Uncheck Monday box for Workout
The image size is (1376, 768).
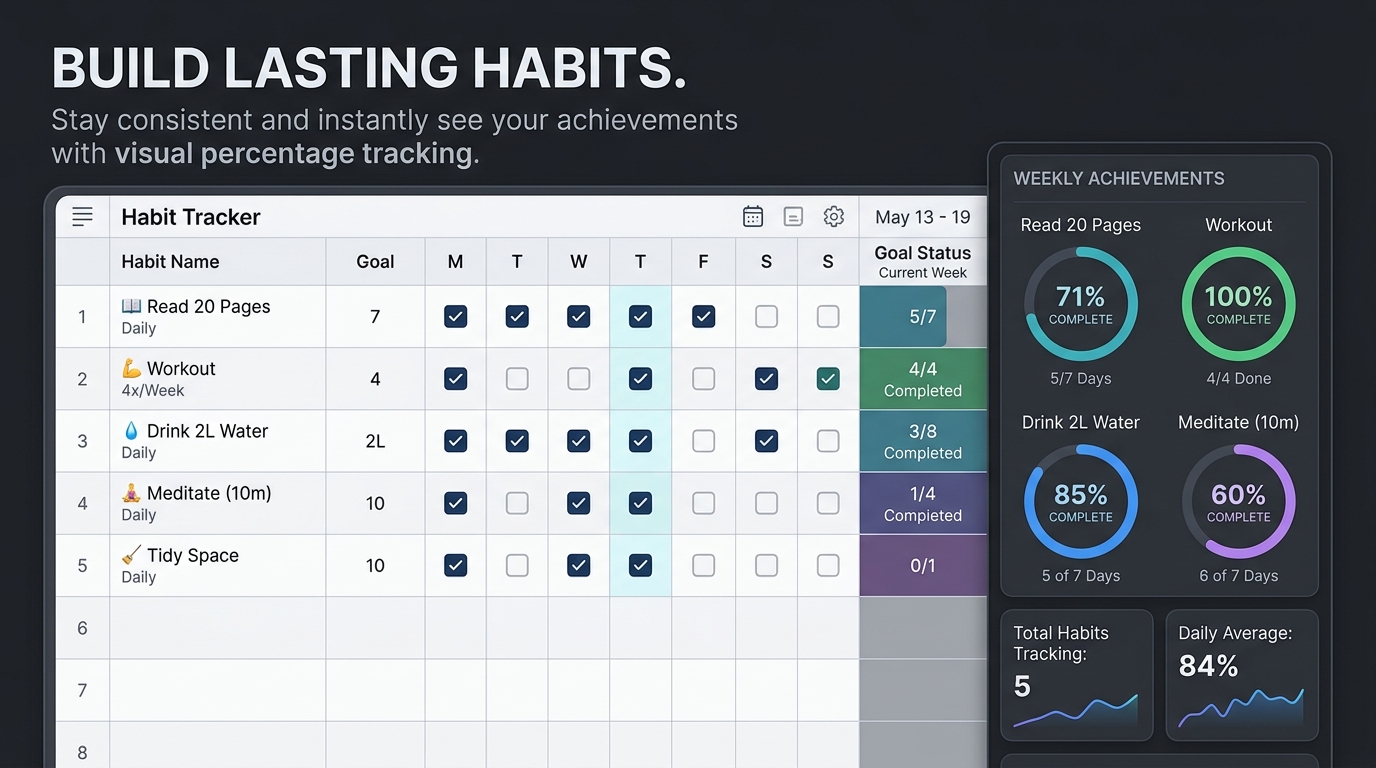(x=455, y=379)
